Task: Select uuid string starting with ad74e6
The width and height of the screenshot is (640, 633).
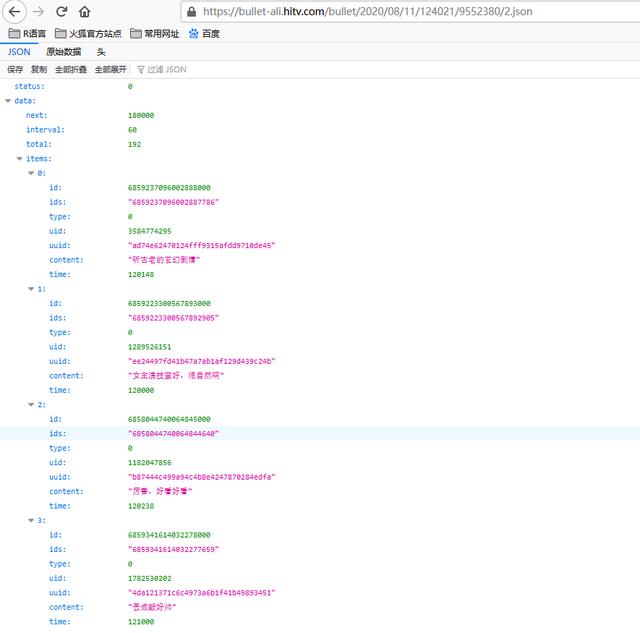Action: point(202,245)
